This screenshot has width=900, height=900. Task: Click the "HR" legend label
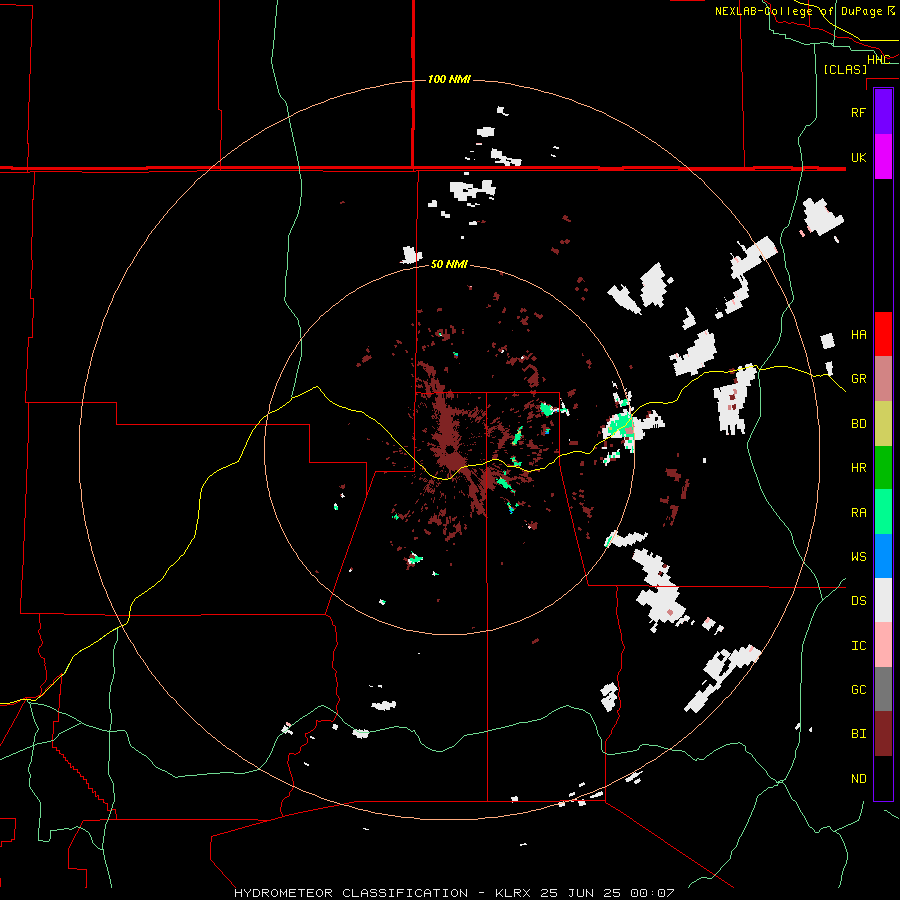tap(858, 467)
